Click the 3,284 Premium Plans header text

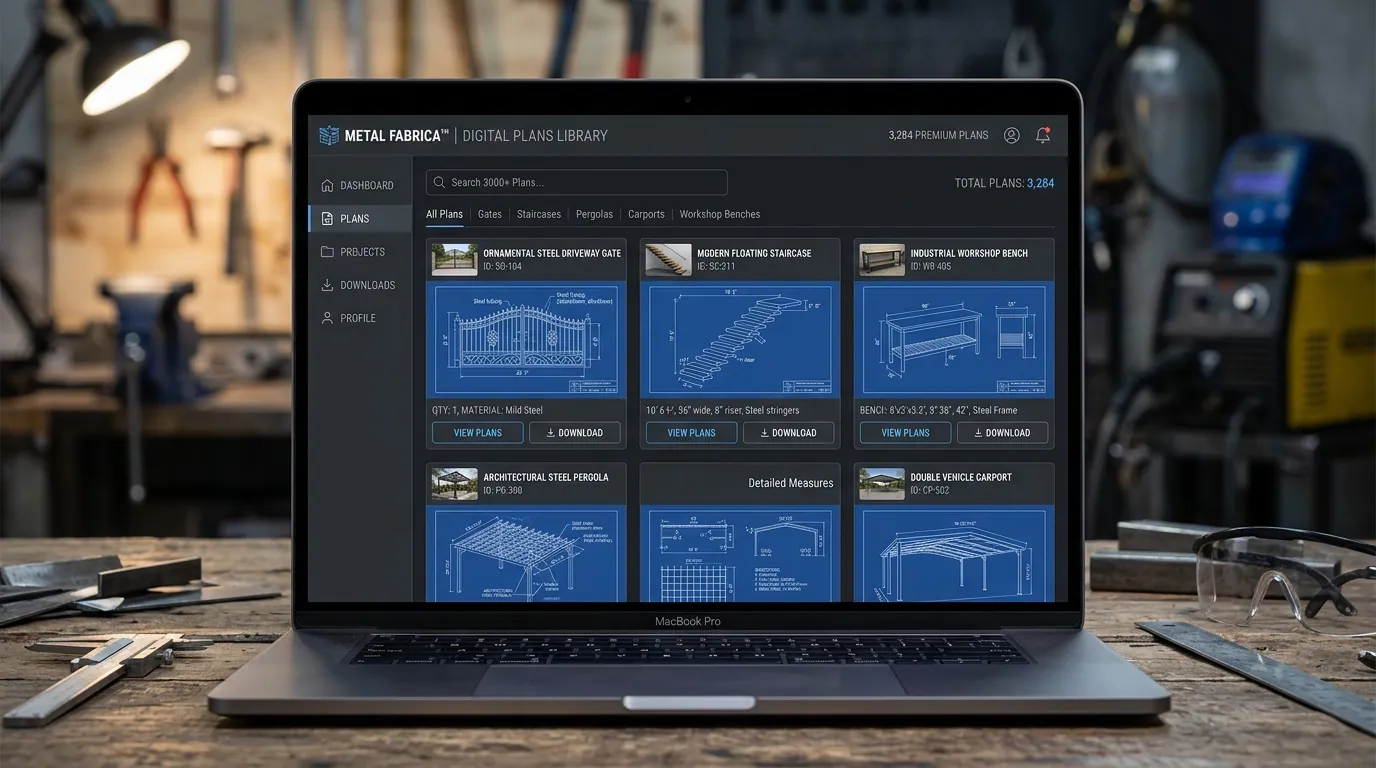938,135
